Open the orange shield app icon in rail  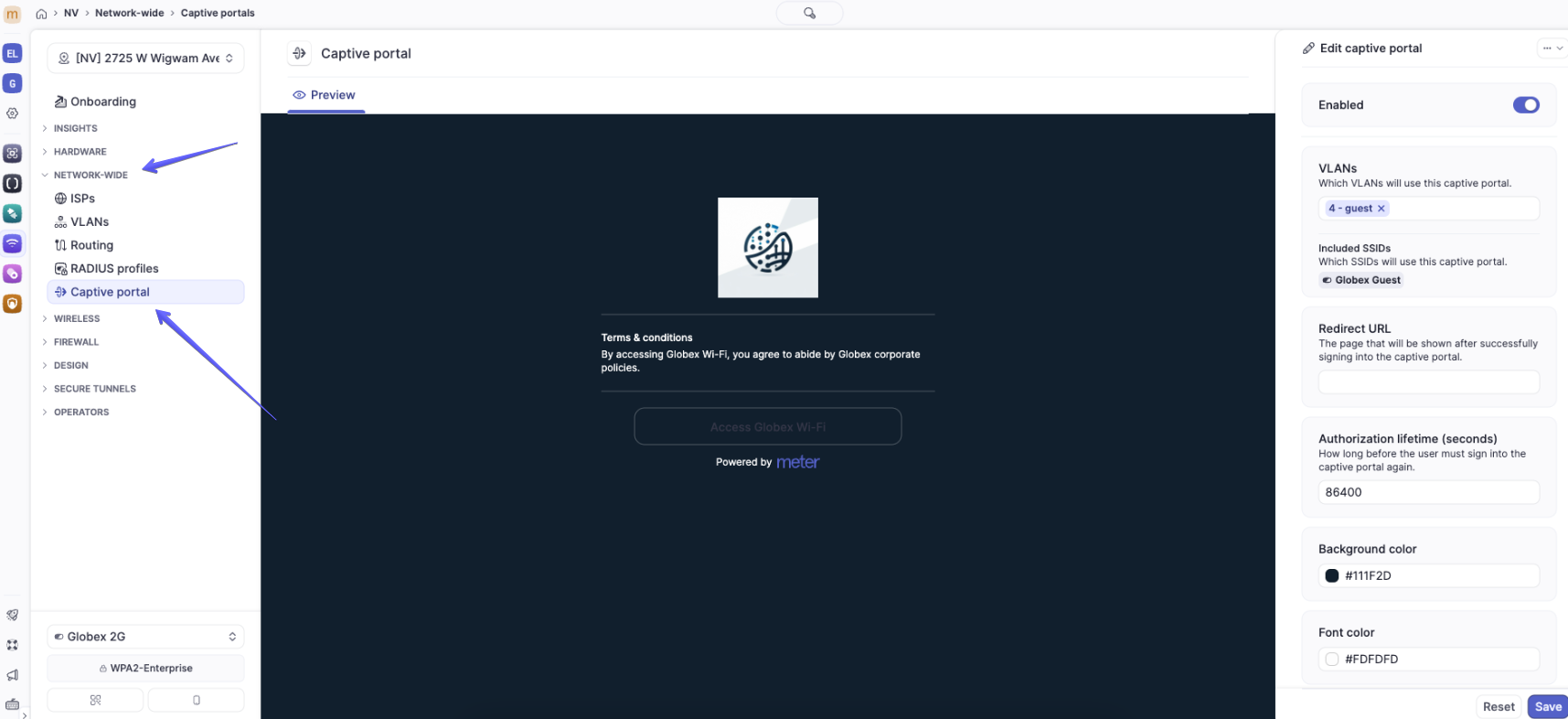[x=12, y=304]
